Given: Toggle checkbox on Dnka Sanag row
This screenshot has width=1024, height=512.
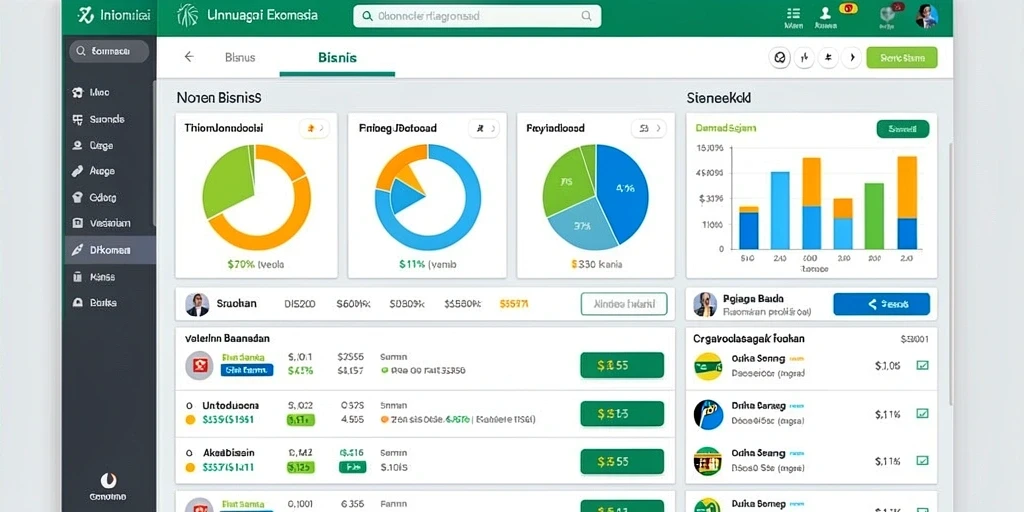Looking at the screenshot, I should pyautogui.click(x=922, y=413).
